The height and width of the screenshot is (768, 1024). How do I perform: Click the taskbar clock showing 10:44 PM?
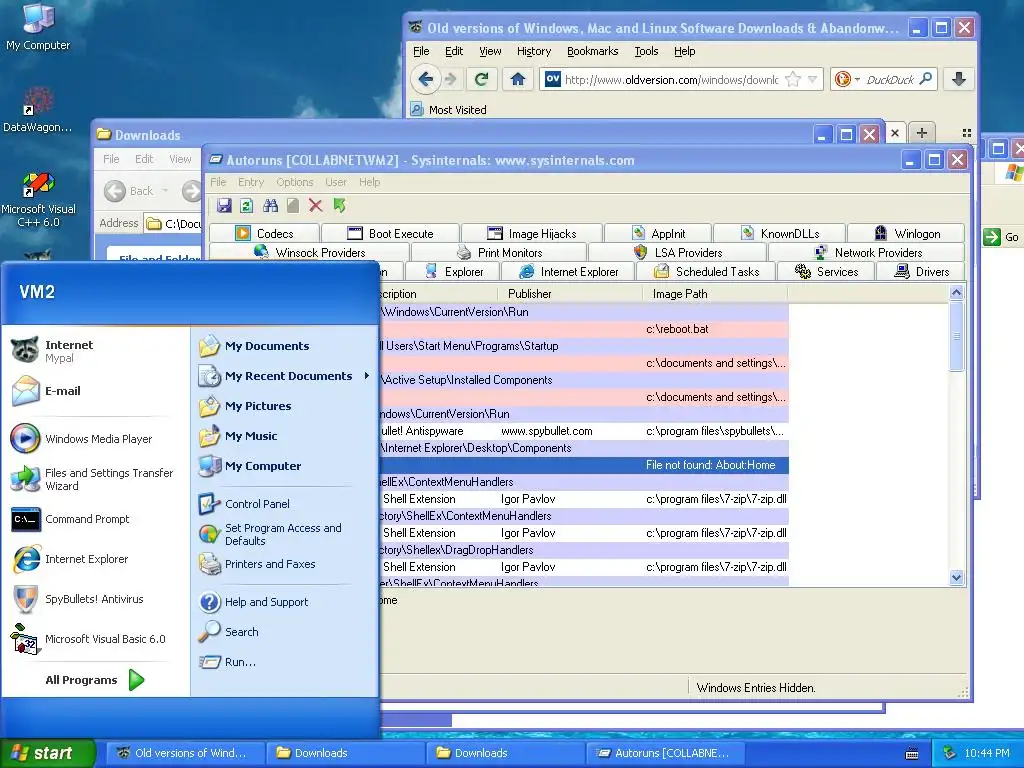click(987, 753)
